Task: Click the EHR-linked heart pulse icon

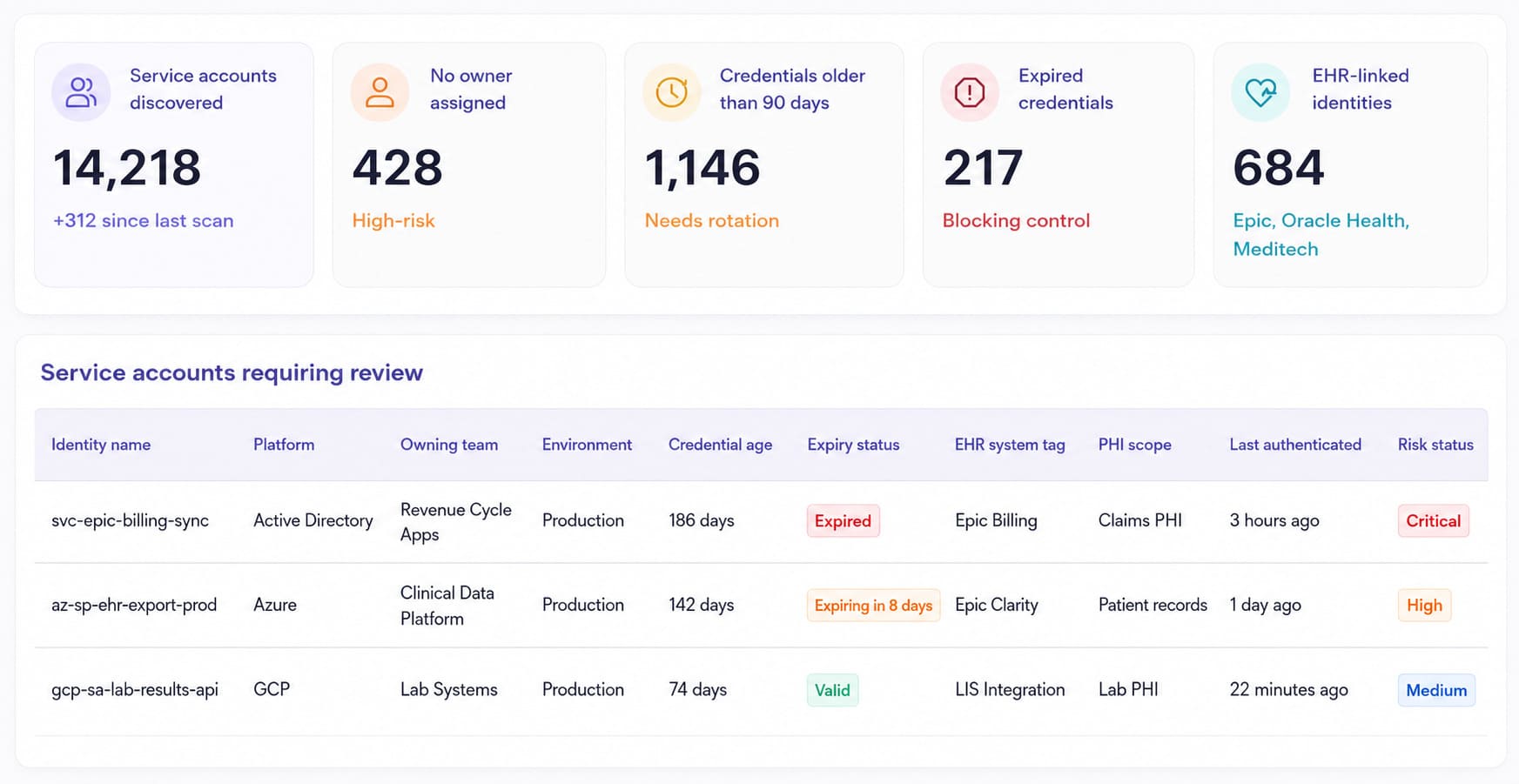Action: 1260,92
